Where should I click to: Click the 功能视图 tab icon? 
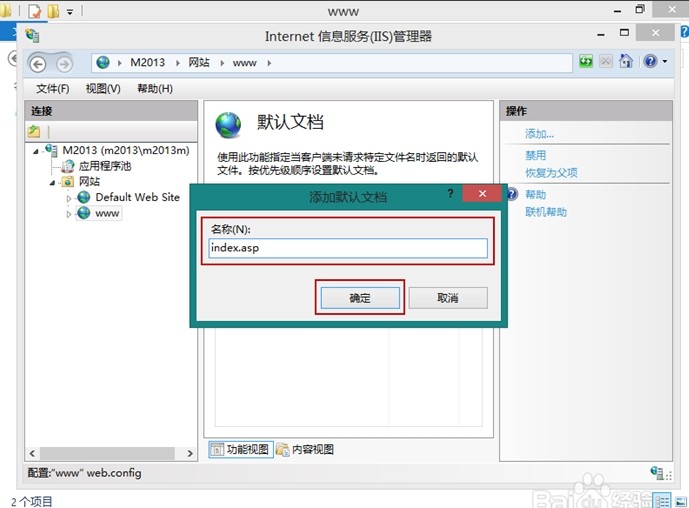point(217,450)
